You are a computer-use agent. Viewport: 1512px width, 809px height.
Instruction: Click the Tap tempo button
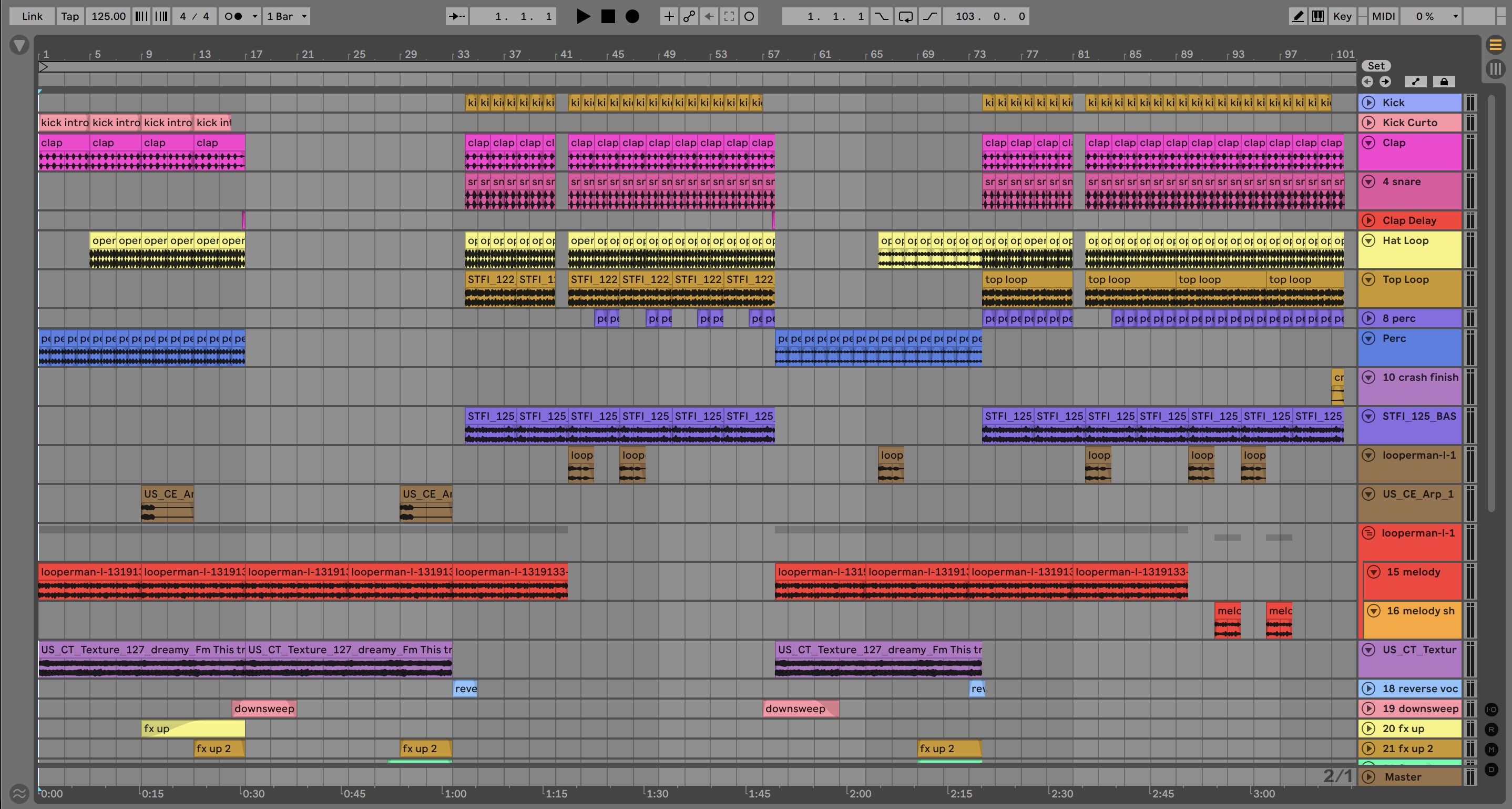[x=70, y=16]
